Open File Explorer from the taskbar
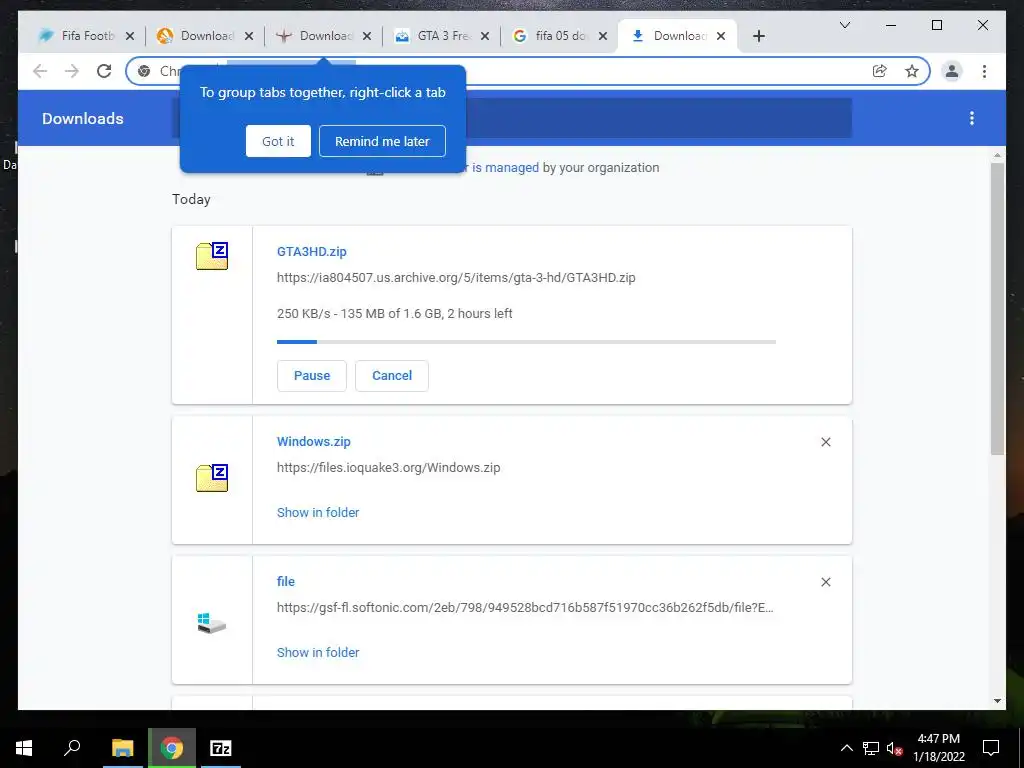Screen dimensions: 1024x768 (122, 748)
